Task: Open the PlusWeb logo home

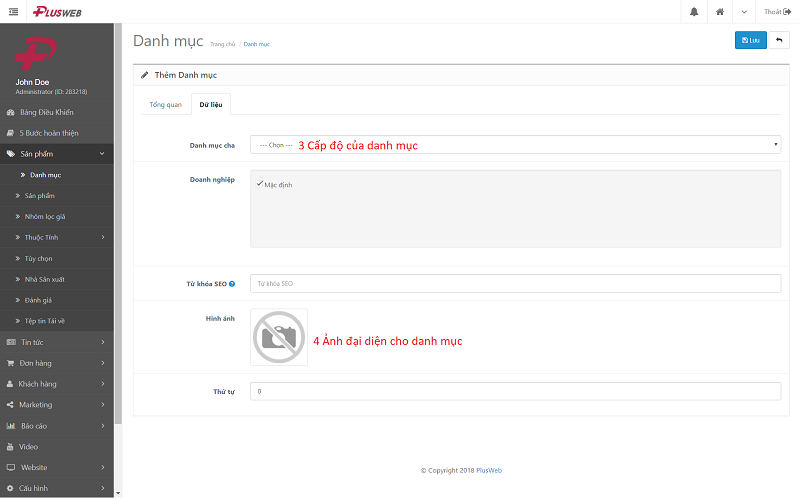Action: pyautogui.click(x=57, y=12)
